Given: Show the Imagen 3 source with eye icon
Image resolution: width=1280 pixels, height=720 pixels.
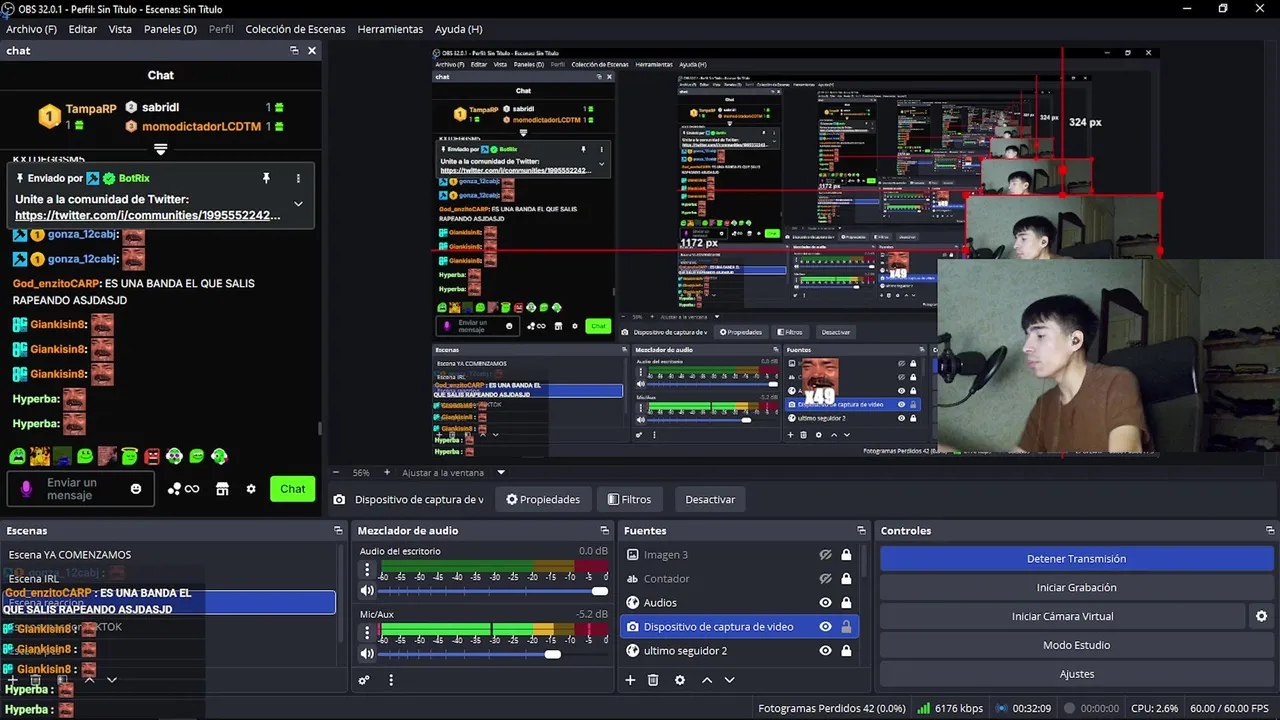Looking at the screenshot, I should point(825,555).
